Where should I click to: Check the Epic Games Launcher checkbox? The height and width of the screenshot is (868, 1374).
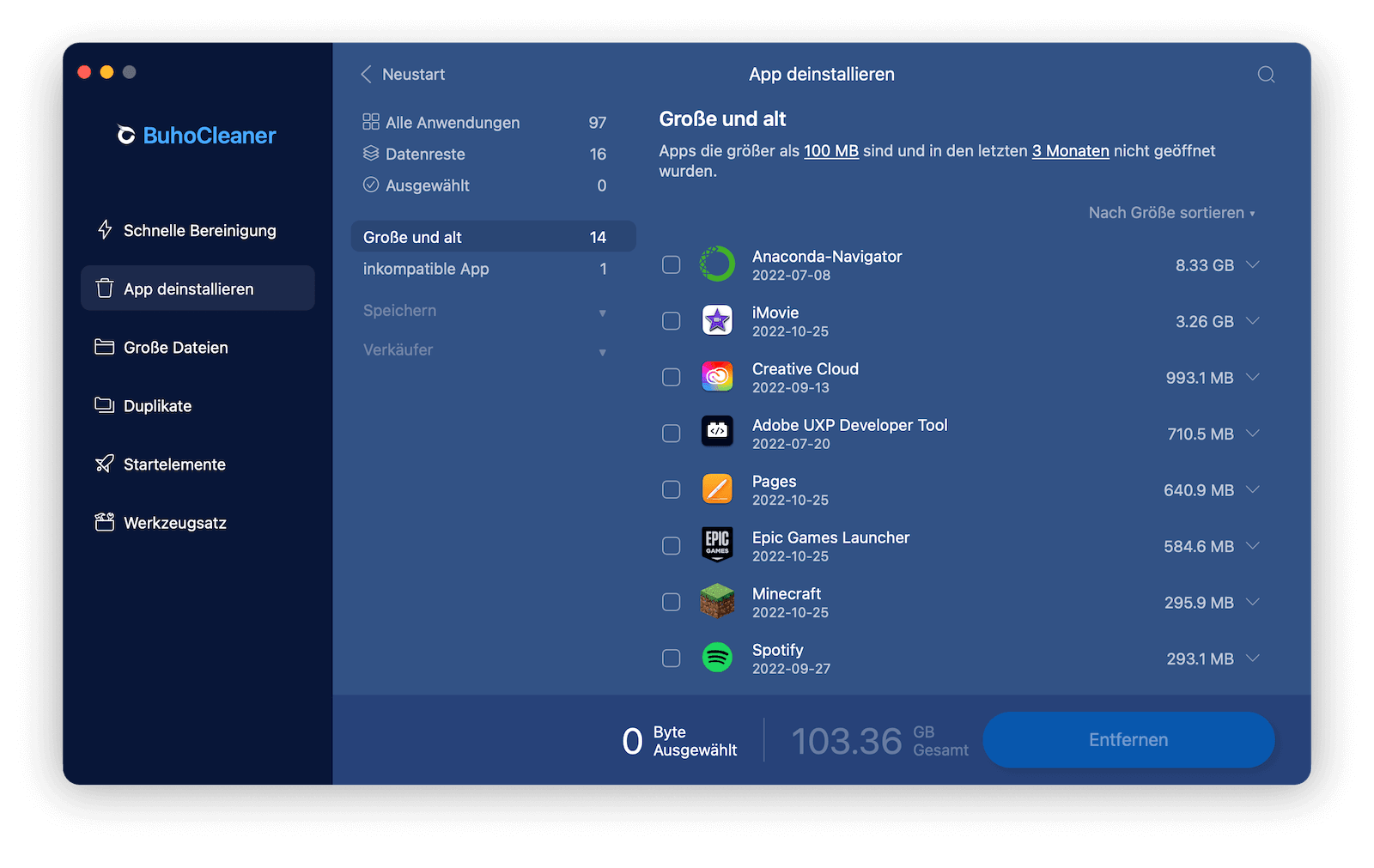(672, 546)
